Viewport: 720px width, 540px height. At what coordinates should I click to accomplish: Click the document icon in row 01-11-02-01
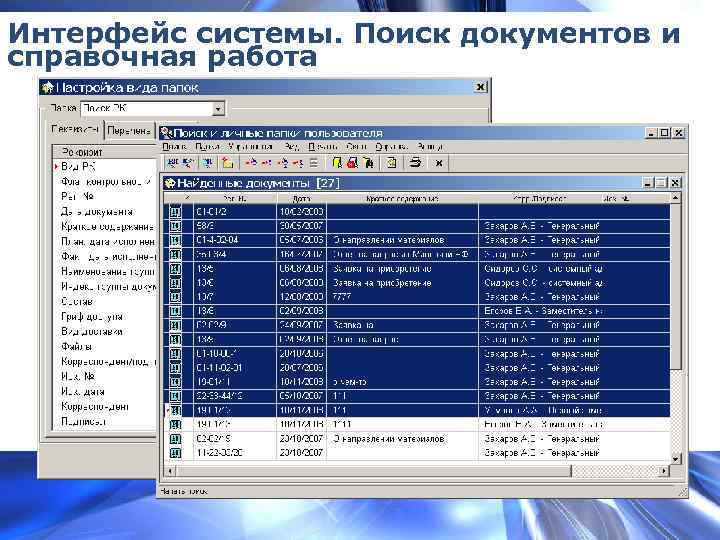coord(175,368)
